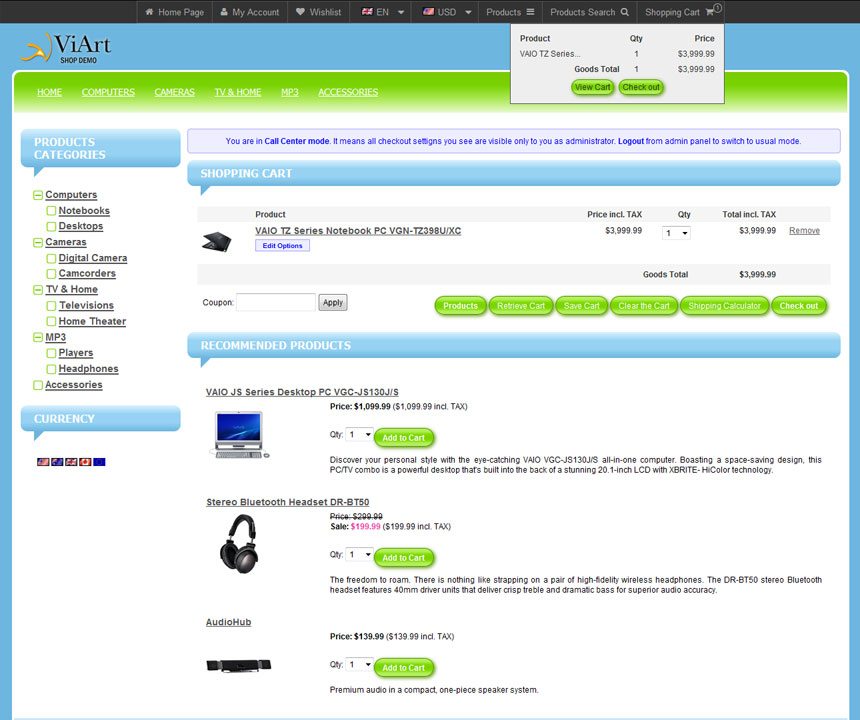Open Digital Camera category in sidebar
Screen dimensions: 860x720
(93, 258)
